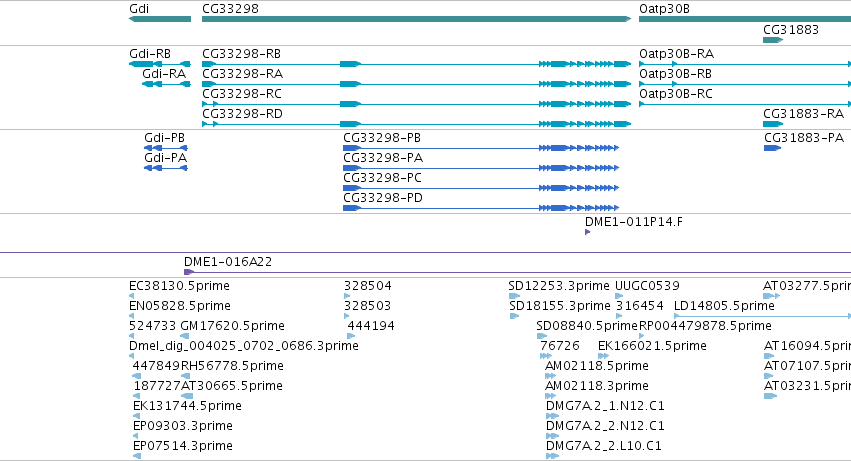Open the AT07107 EST label
This screenshot has width=851, height=461.
pyautogui.click(x=808, y=367)
